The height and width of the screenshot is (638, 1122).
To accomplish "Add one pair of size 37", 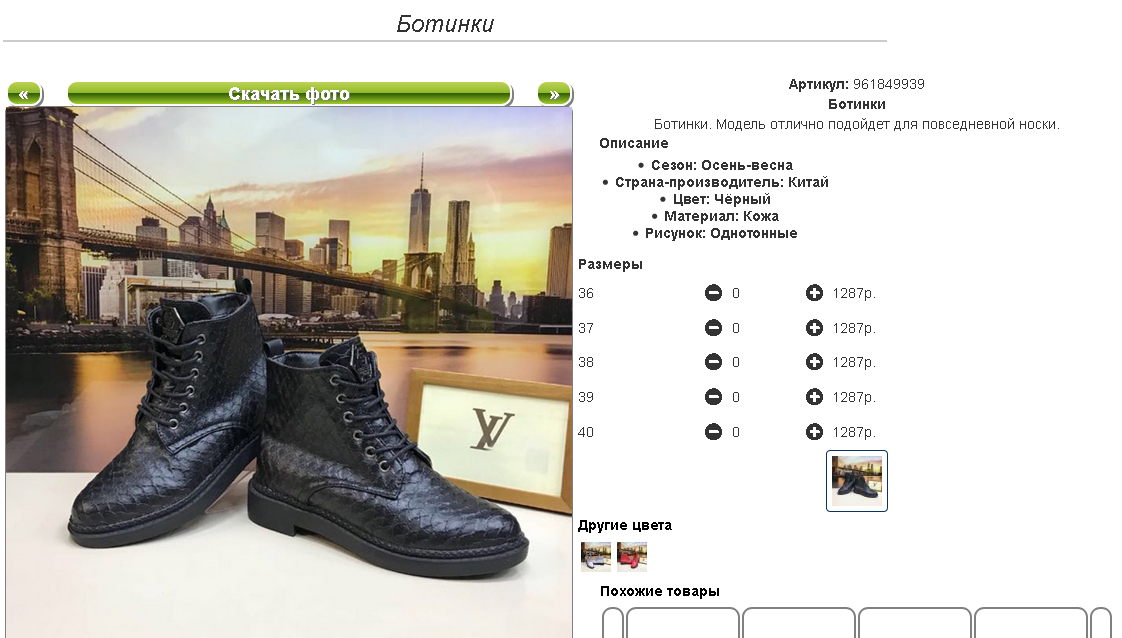I will click(x=814, y=328).
